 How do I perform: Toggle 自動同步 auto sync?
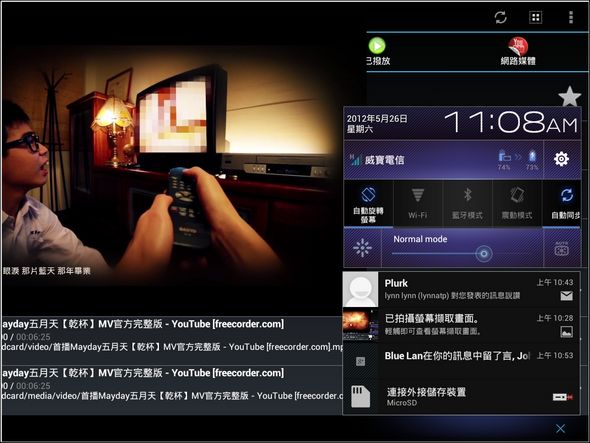[562, 204]
